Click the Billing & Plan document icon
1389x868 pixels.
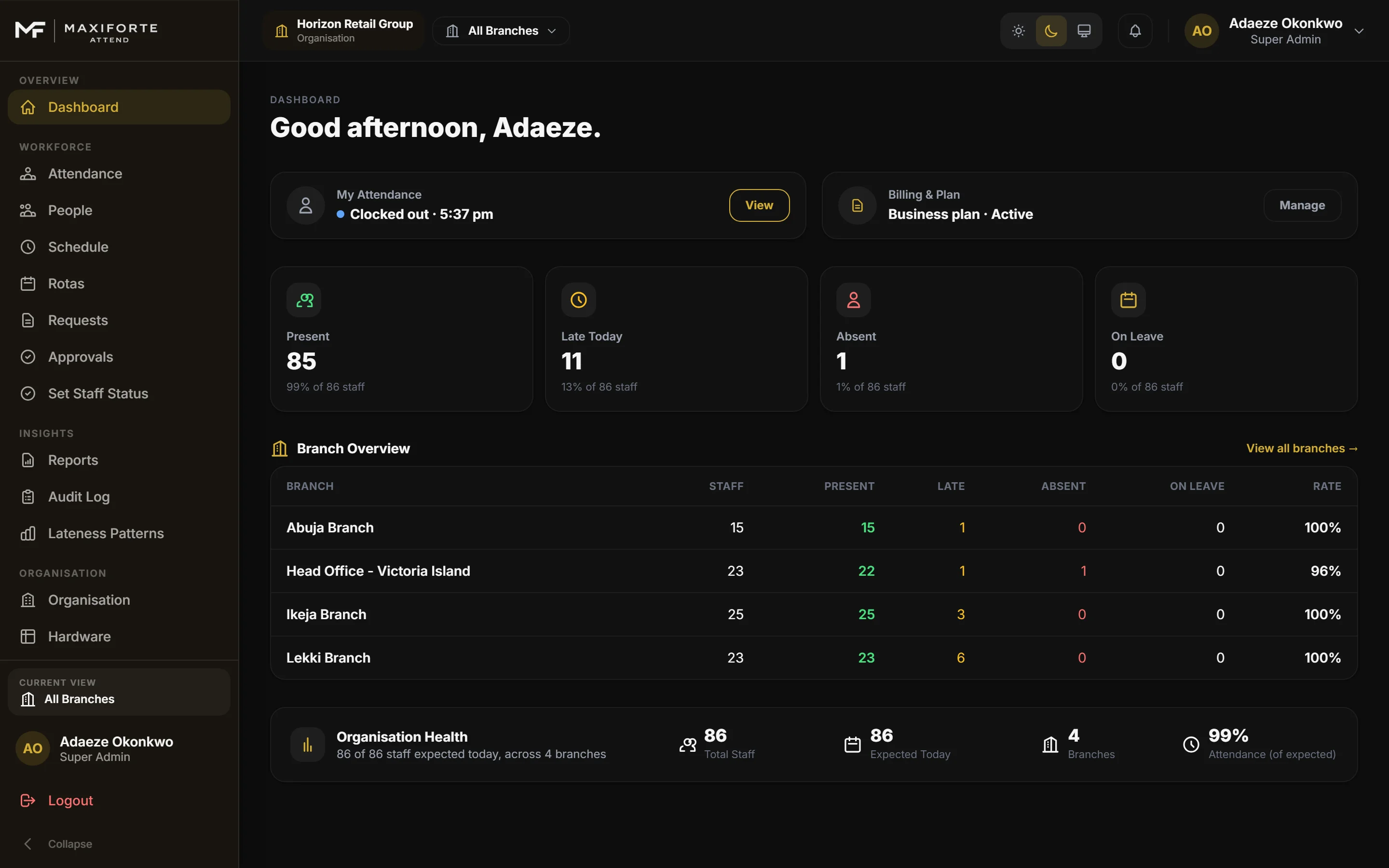point(857,205)
